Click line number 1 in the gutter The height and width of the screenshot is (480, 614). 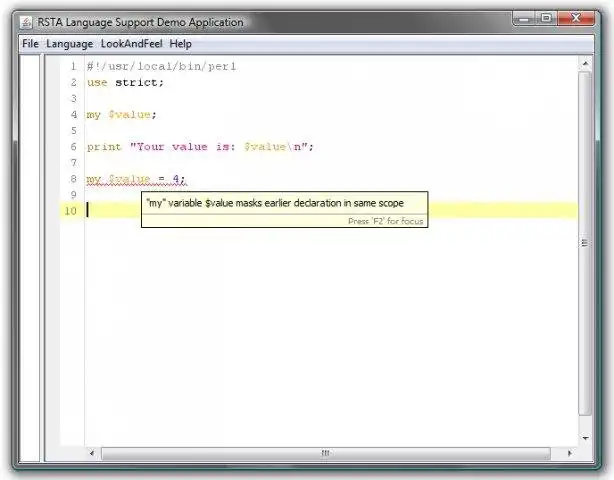pos(73,66)
